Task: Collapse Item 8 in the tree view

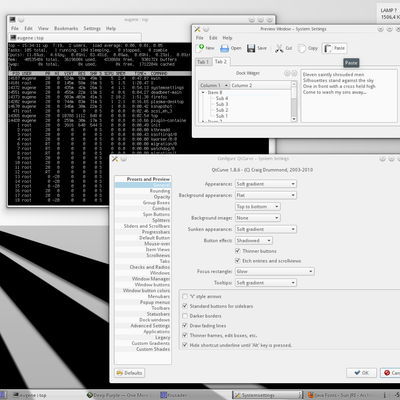Action: [x=203, y=92]
